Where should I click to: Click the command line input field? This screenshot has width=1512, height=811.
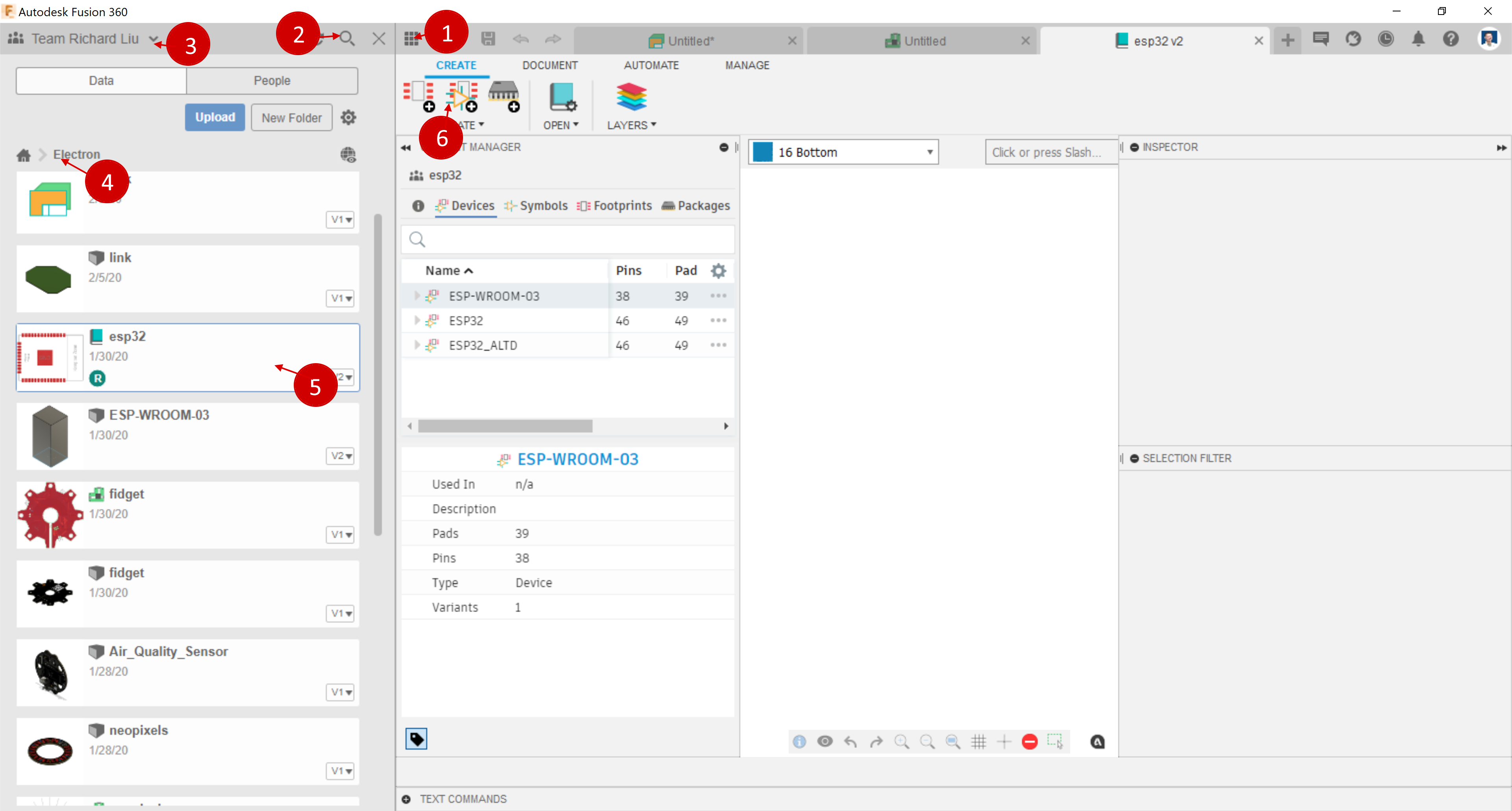(1051, 152)
